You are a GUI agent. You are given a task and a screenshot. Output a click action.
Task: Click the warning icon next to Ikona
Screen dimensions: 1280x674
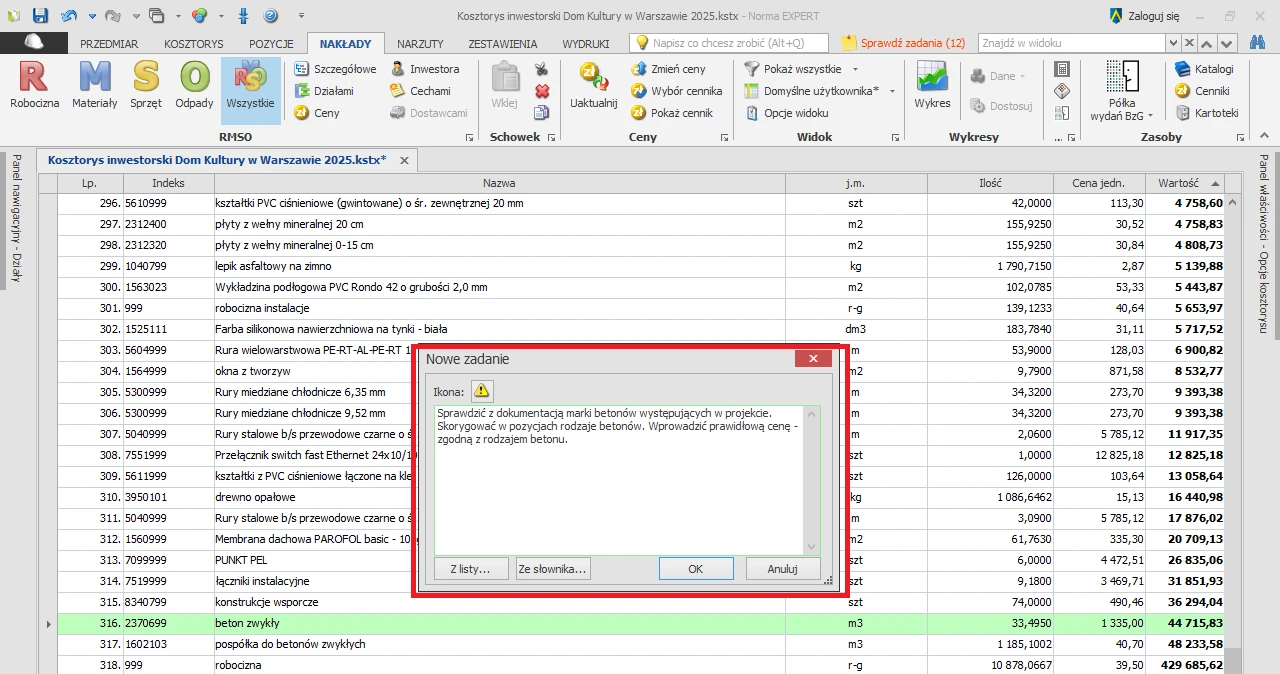[x=482, y=391]
